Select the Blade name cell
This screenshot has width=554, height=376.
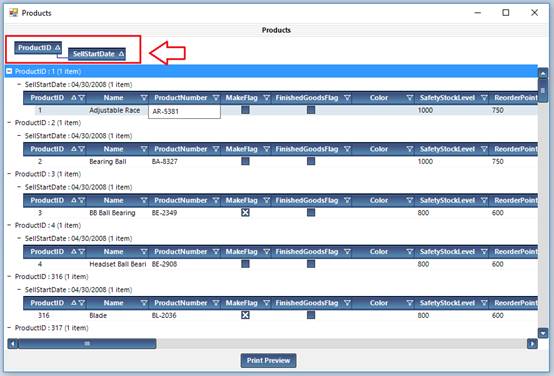98,315
